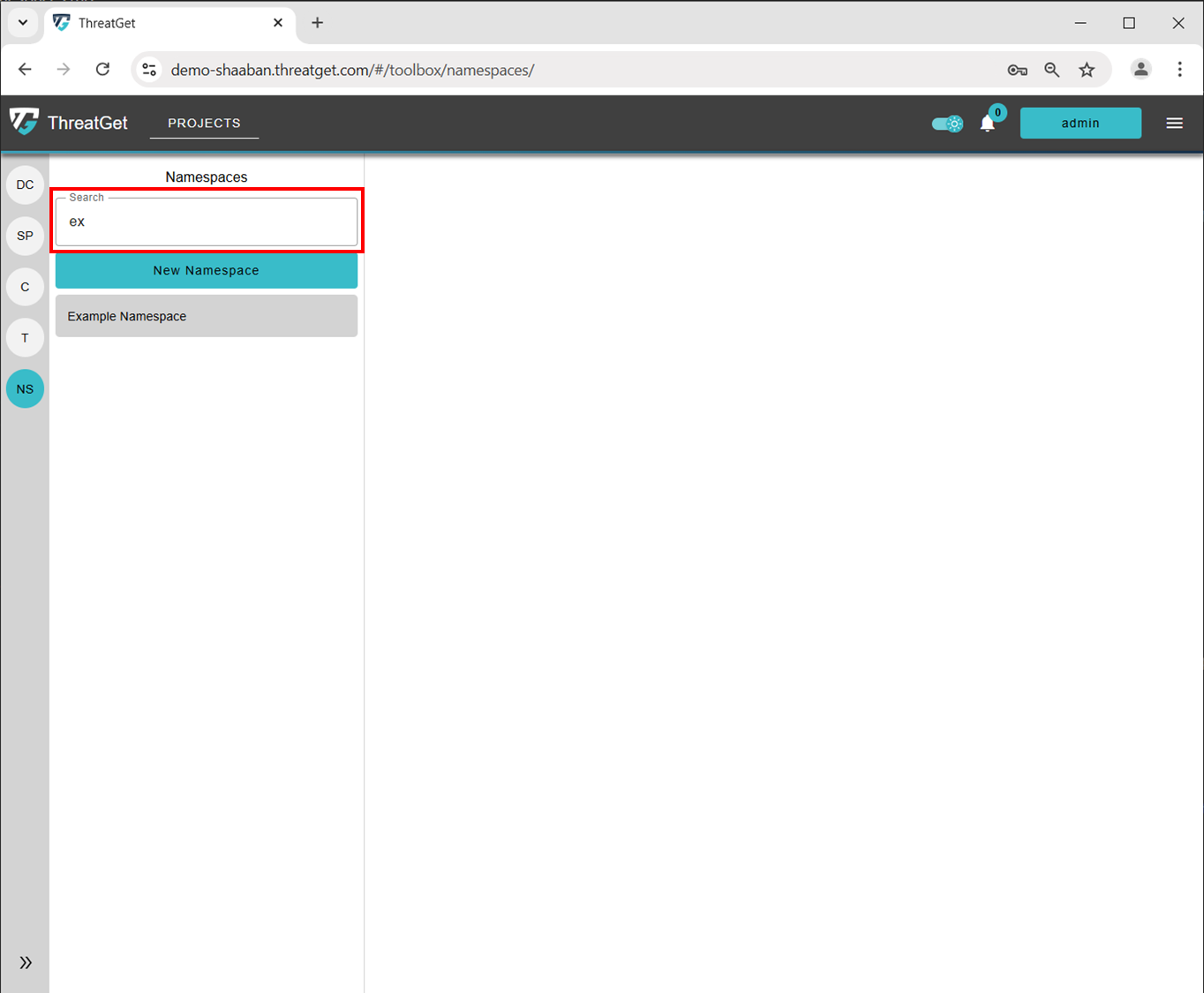
Task: Open the NS Namespaces sidebar section
Action: [24, 388]
